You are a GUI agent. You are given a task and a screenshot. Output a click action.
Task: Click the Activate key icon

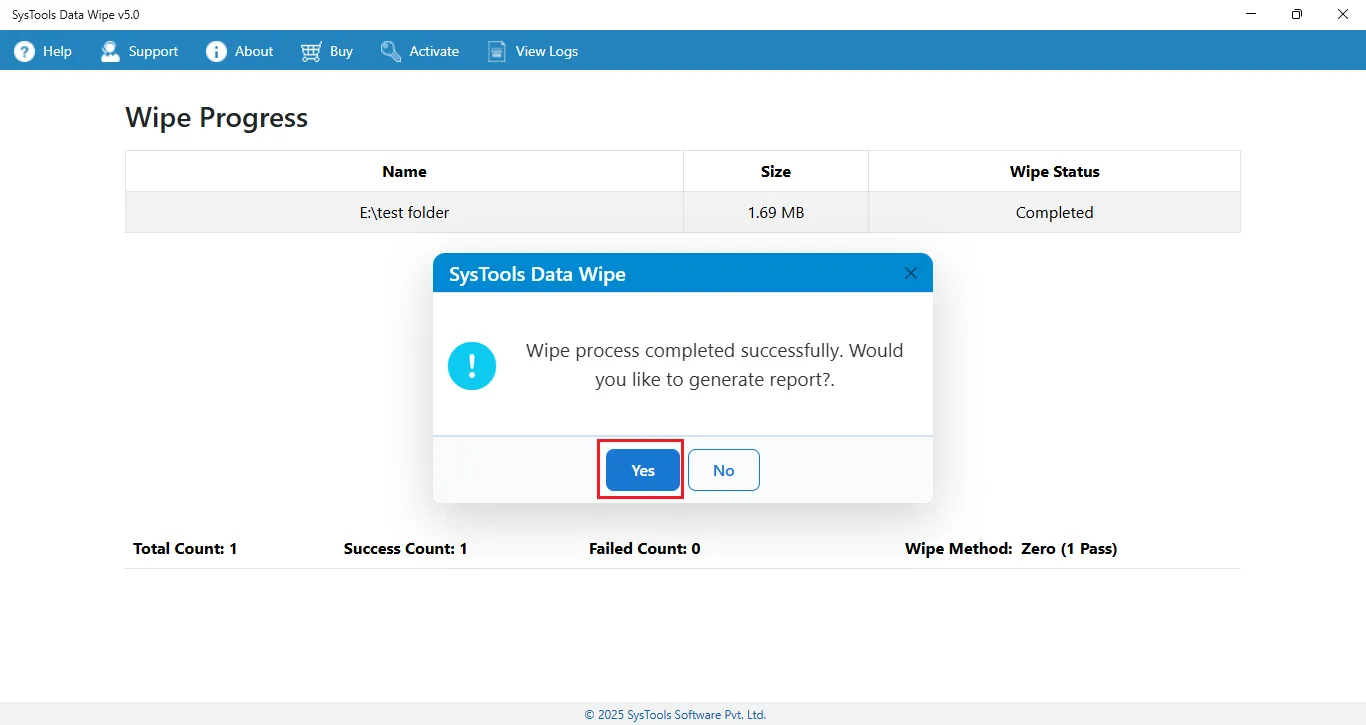[x=391, y=51]
